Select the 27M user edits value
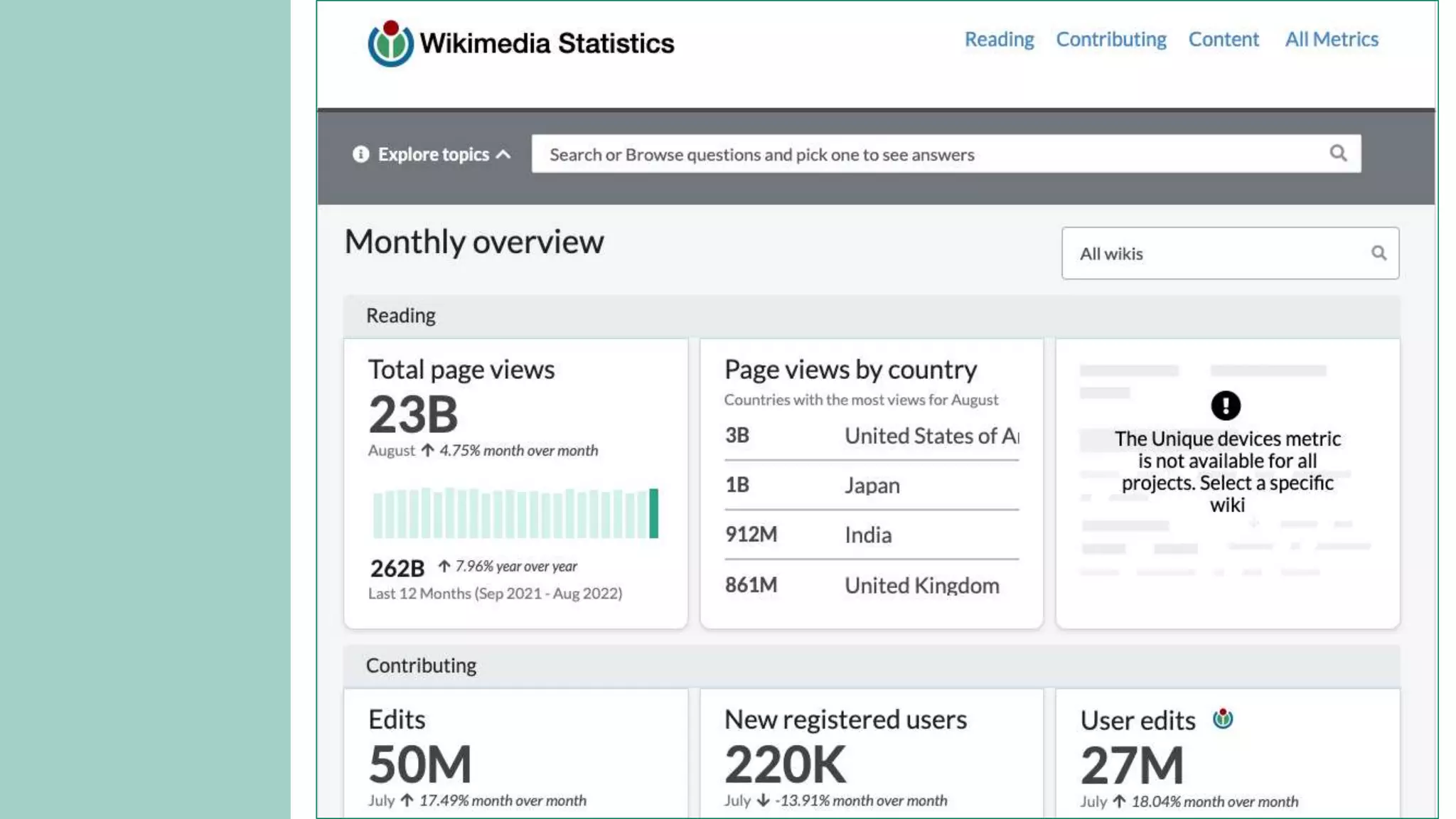1456x819 pixels. point(1132,766)
